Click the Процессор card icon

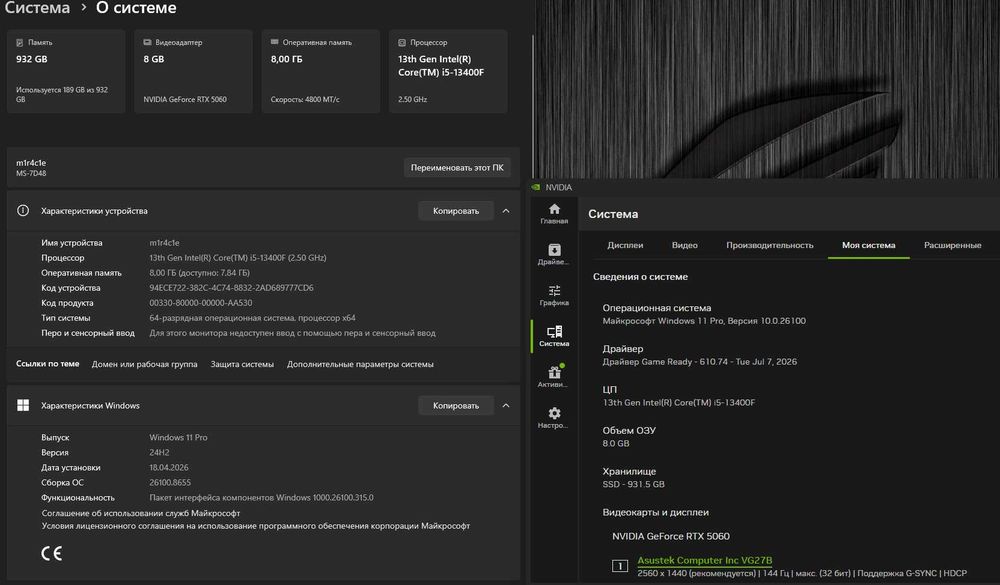point(402,43)
